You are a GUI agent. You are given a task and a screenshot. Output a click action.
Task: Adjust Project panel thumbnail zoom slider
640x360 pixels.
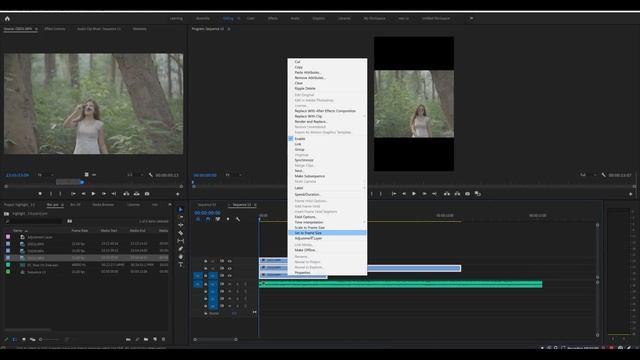[50, 339]
